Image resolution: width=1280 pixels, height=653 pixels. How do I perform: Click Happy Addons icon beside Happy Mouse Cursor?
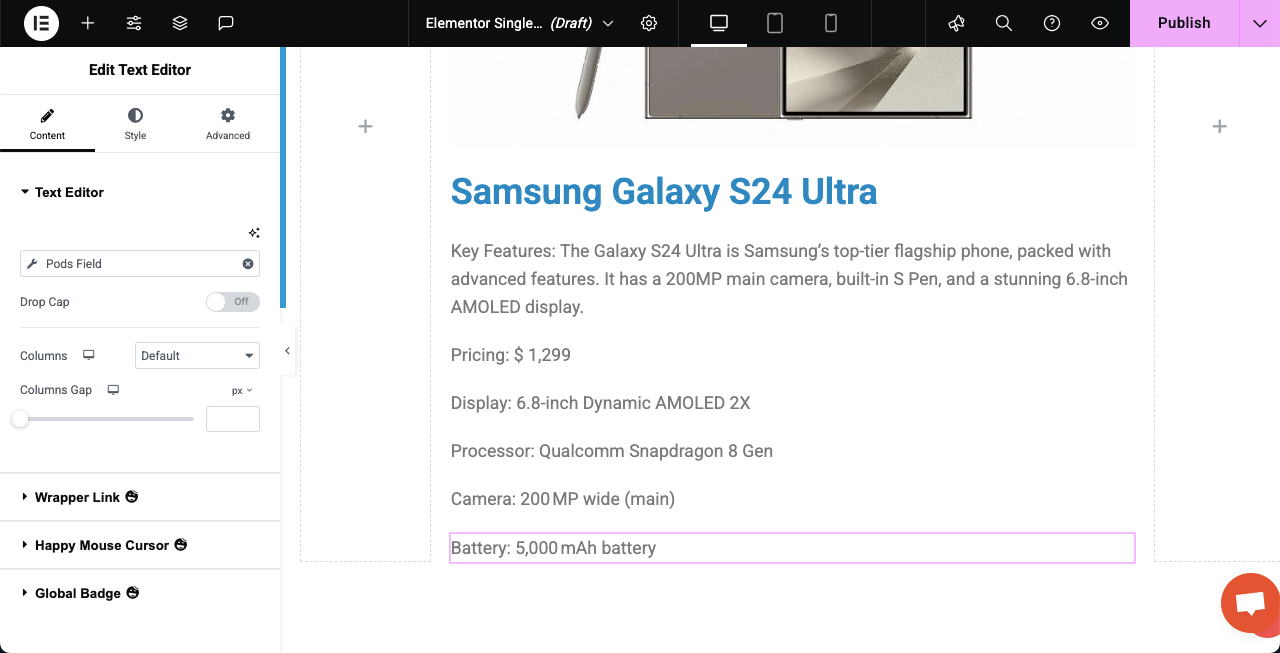click(x=181, y=545)
